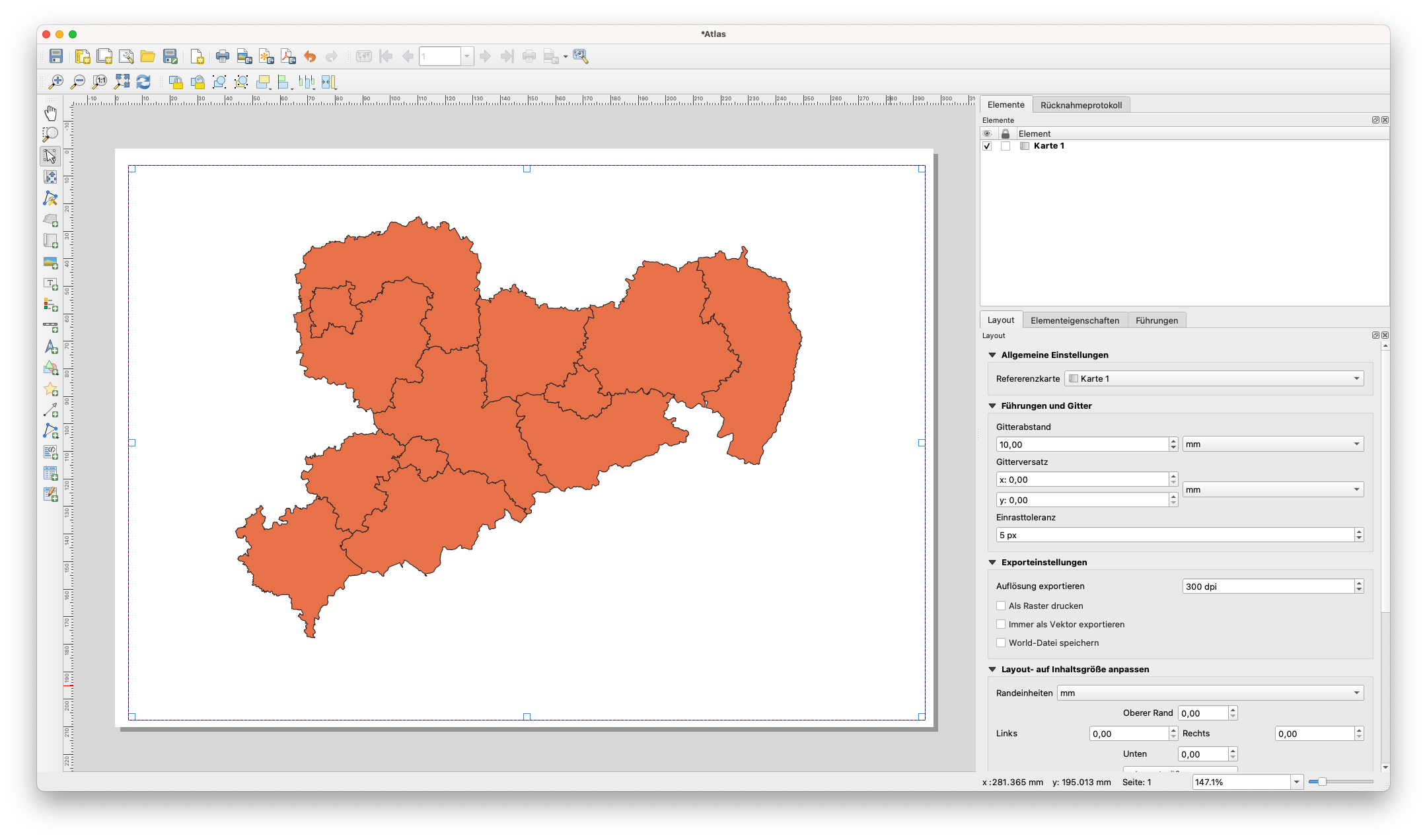
Task: Choose the Add arrow tool
Action: point(50,411)
